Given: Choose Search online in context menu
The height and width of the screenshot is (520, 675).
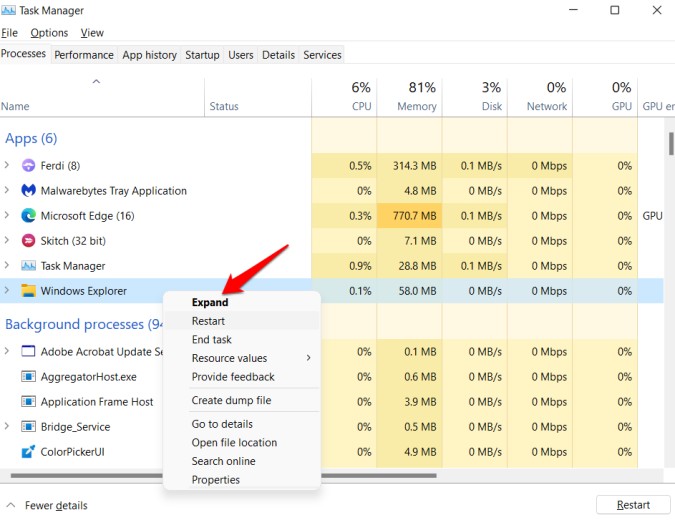Looking at the screenshot, I should click(x=242, y=461).
